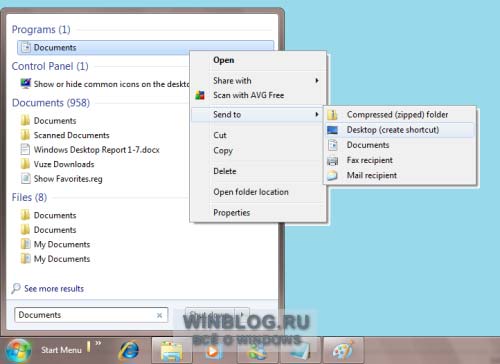
Task: Clear the search box with the X button
Action: coord(159,315)
